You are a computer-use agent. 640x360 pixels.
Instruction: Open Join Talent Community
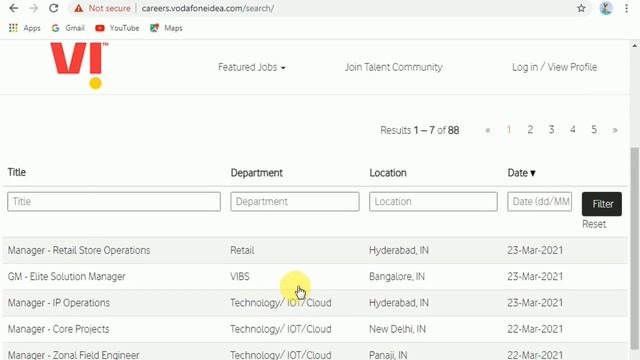pyautogui.click(x=393, y=67)
